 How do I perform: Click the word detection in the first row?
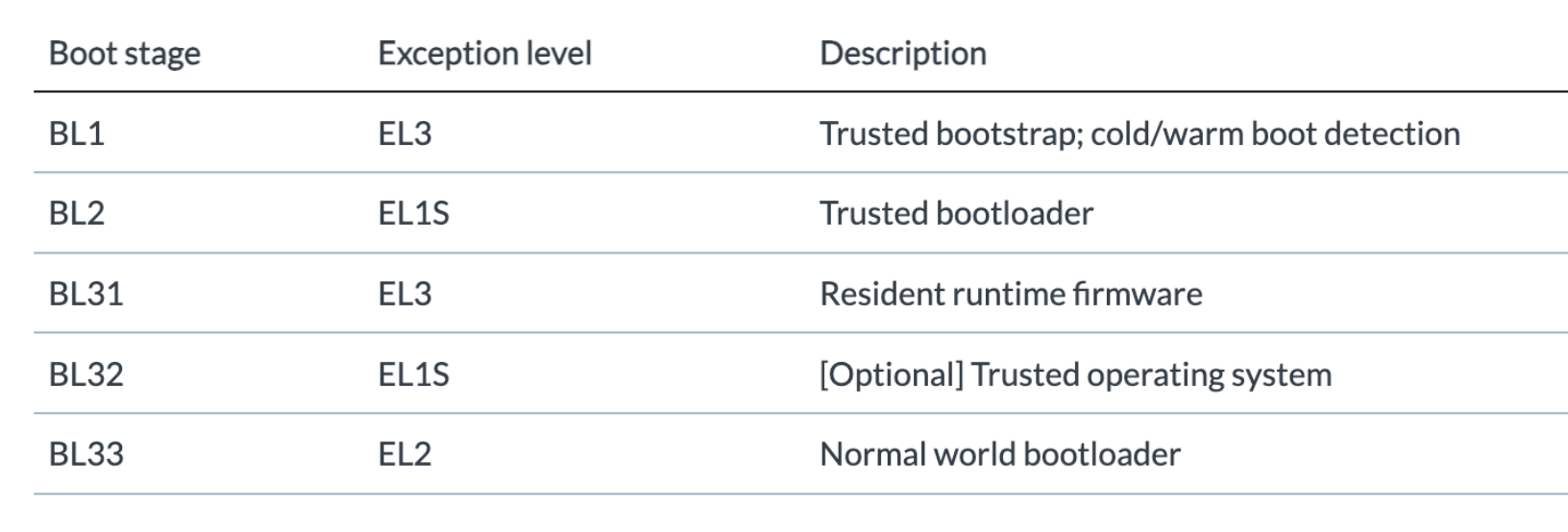pos(1392,133)
